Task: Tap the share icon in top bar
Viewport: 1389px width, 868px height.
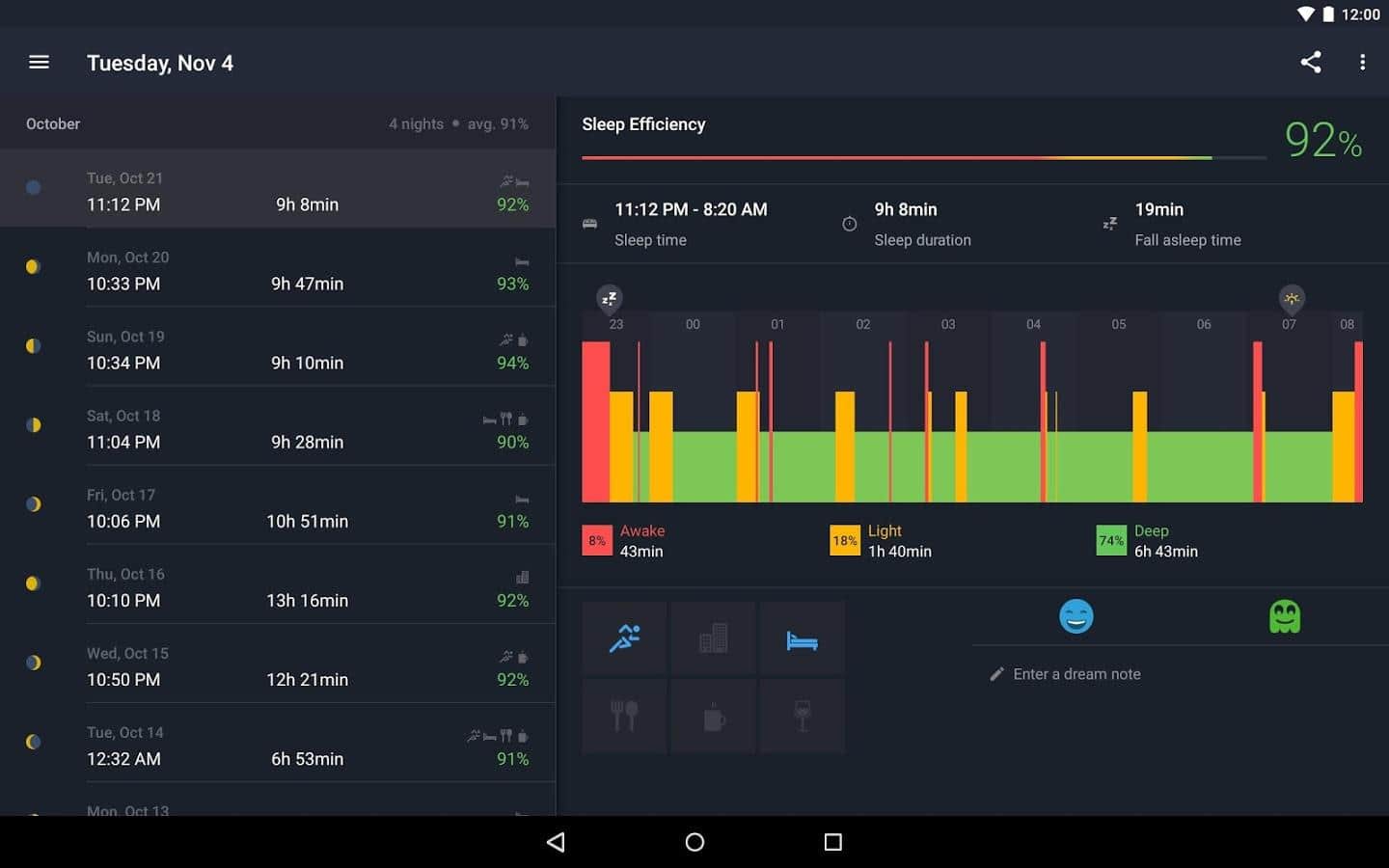Action: pyautogui.click(x=1310, y=63)
